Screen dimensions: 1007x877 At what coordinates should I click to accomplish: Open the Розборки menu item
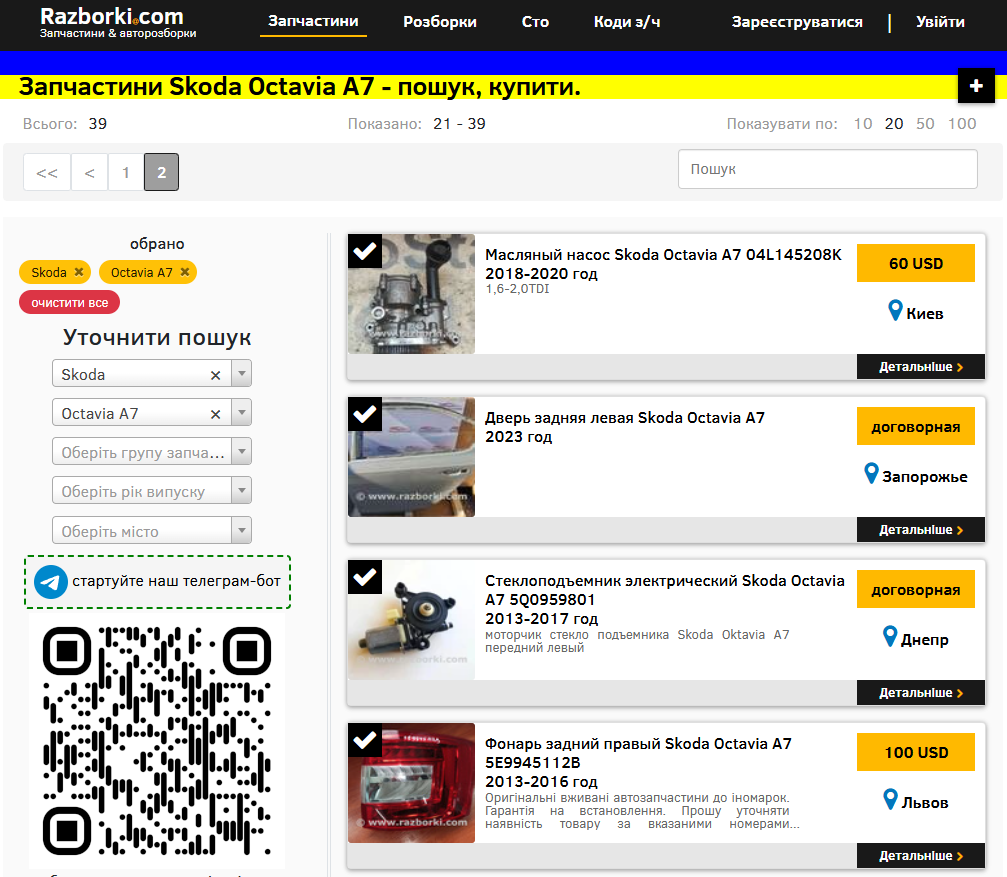click(440, 22)
